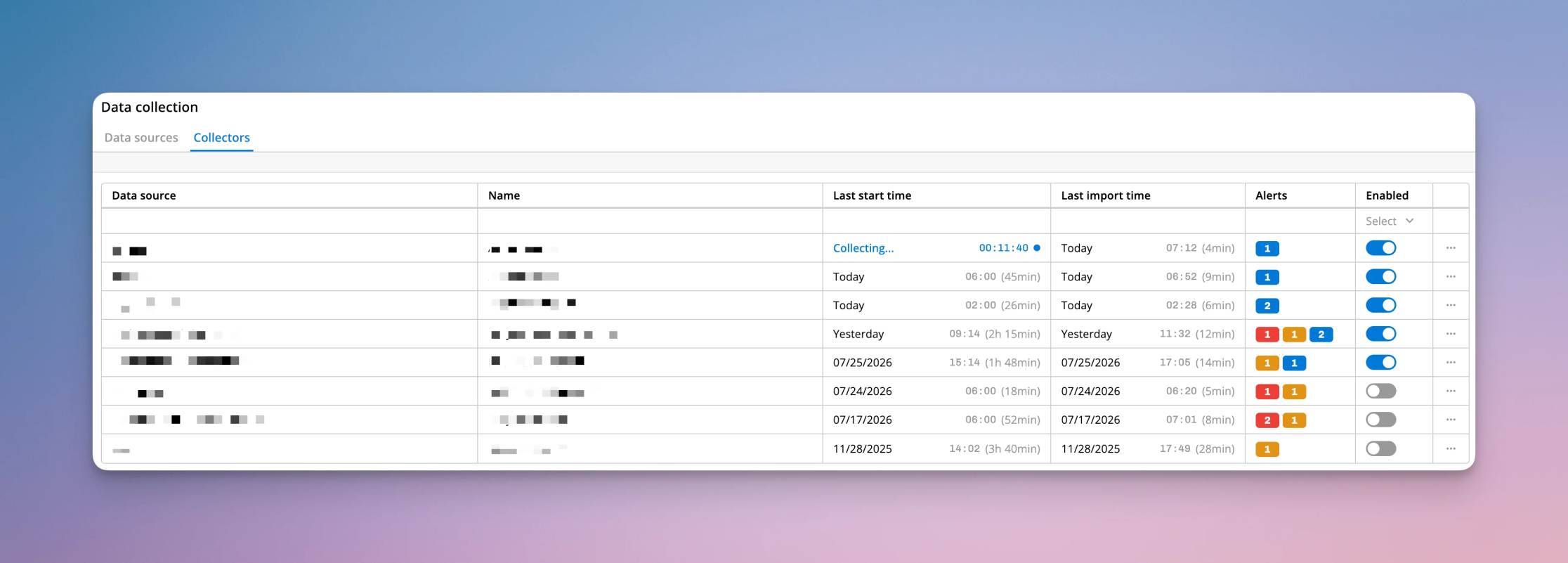Click the orange alert badge in the 11/28/2025 row

tap(1267, 449)
